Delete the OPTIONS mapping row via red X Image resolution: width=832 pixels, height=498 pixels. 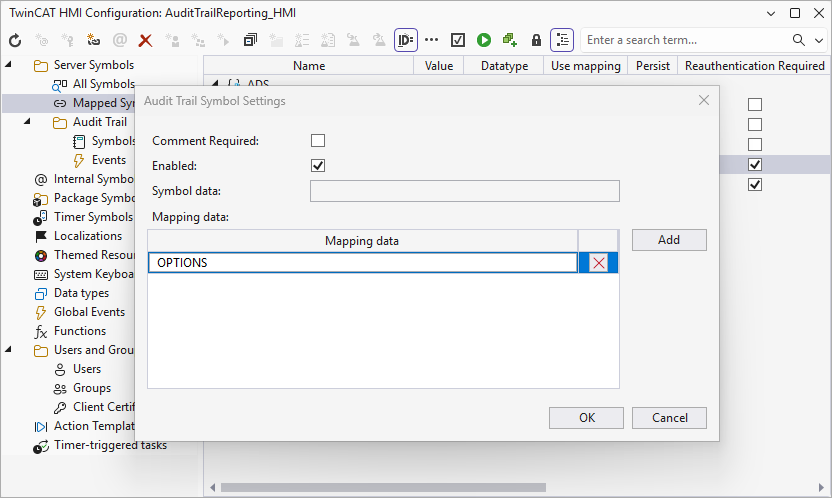click(x=599, y=263)
